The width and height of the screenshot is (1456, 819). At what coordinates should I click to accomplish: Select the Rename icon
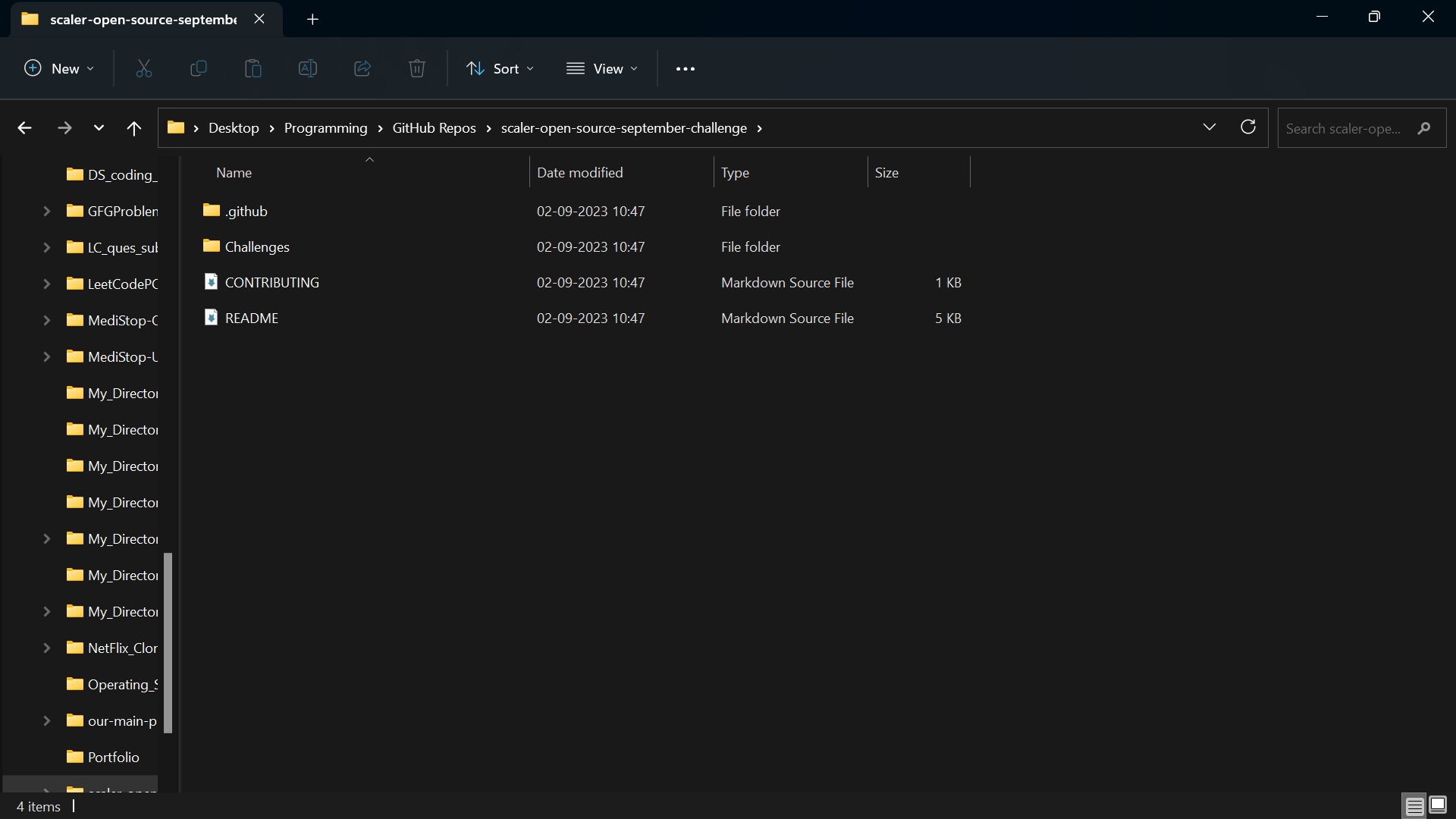tap(307, 68)
